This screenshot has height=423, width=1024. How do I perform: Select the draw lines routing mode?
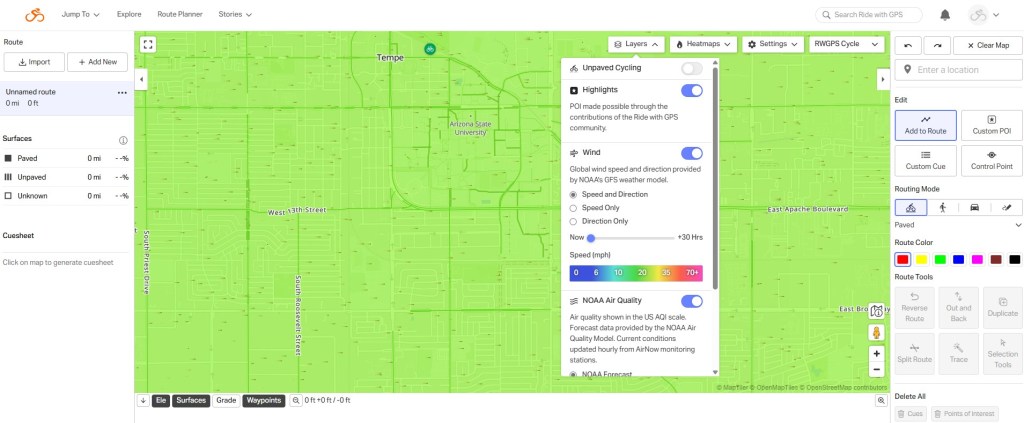(1006, 208)
